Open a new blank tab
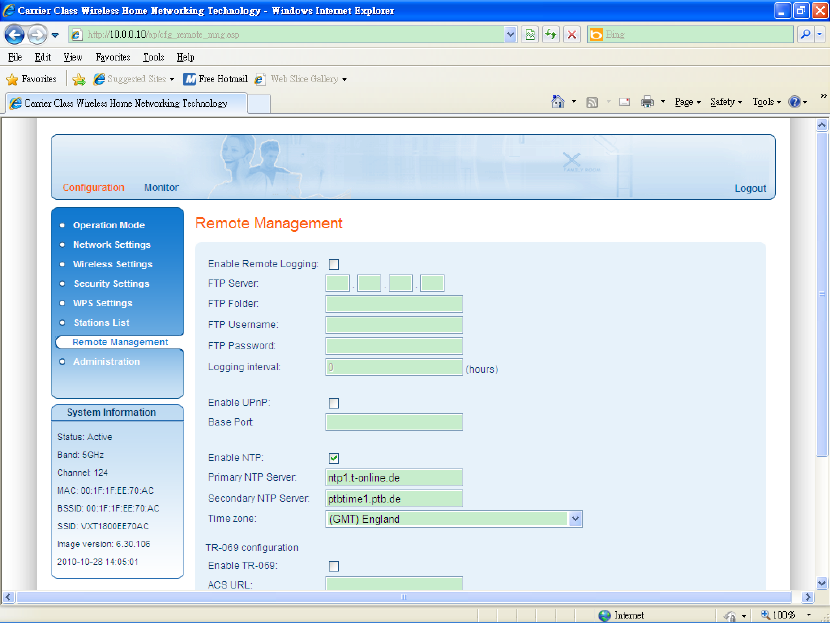 [259, 104]
